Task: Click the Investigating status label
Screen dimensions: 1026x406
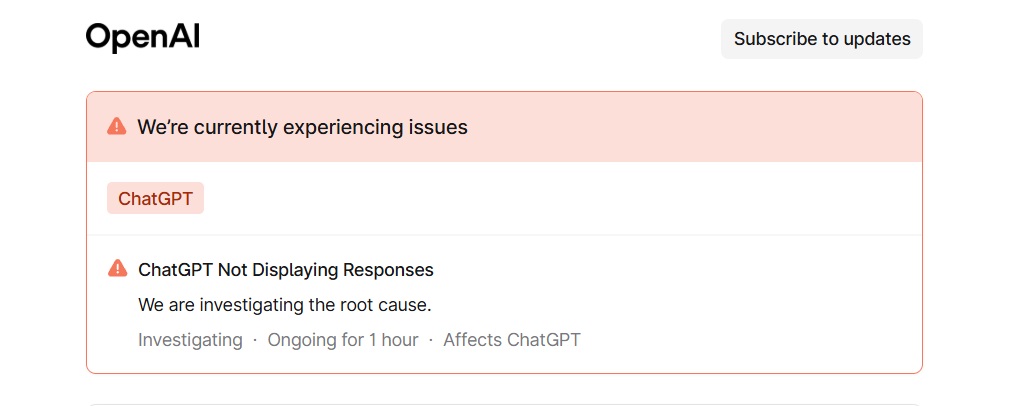Action: click(190, 340)
